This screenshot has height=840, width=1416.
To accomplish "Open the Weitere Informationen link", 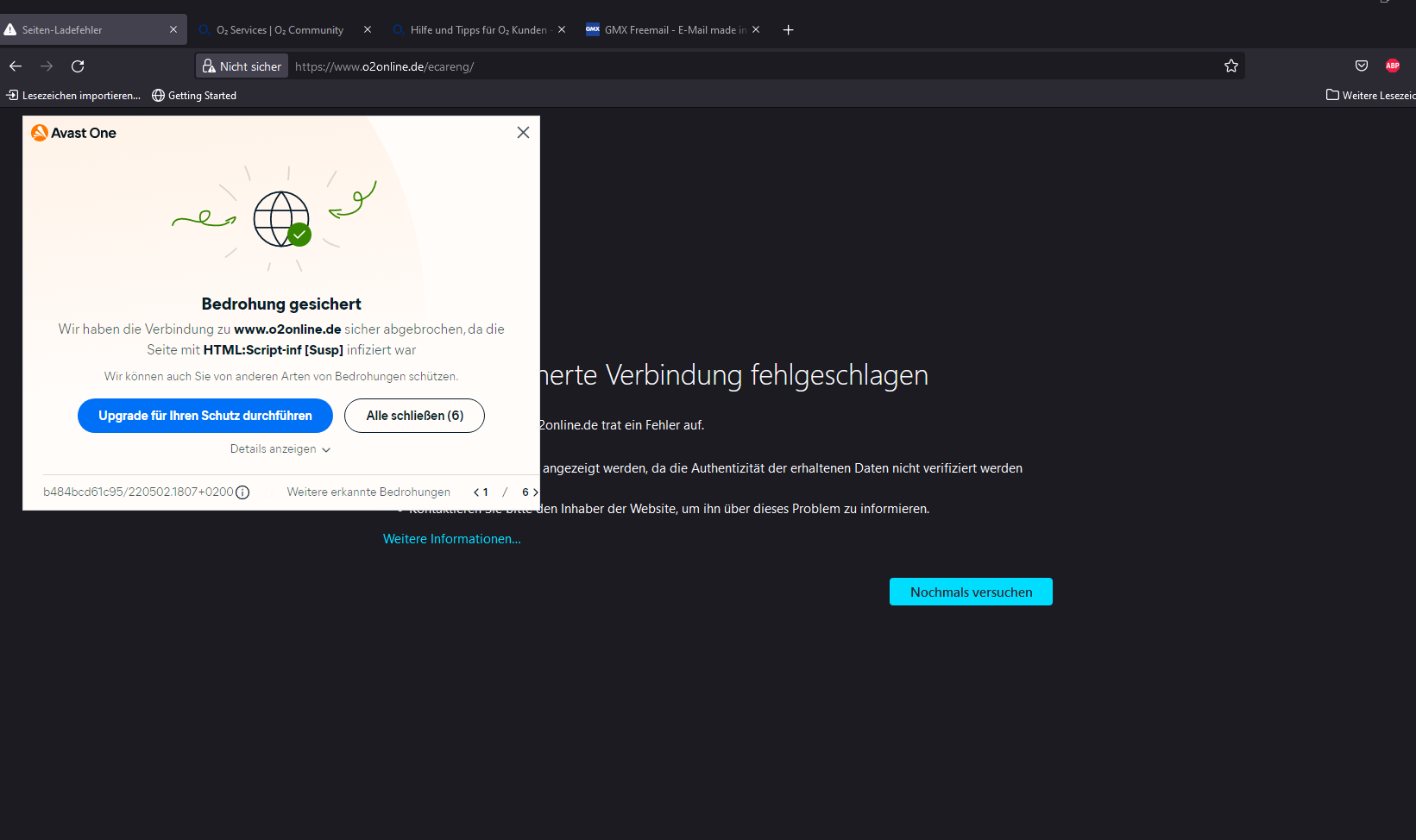I will [x=452, y=539].
